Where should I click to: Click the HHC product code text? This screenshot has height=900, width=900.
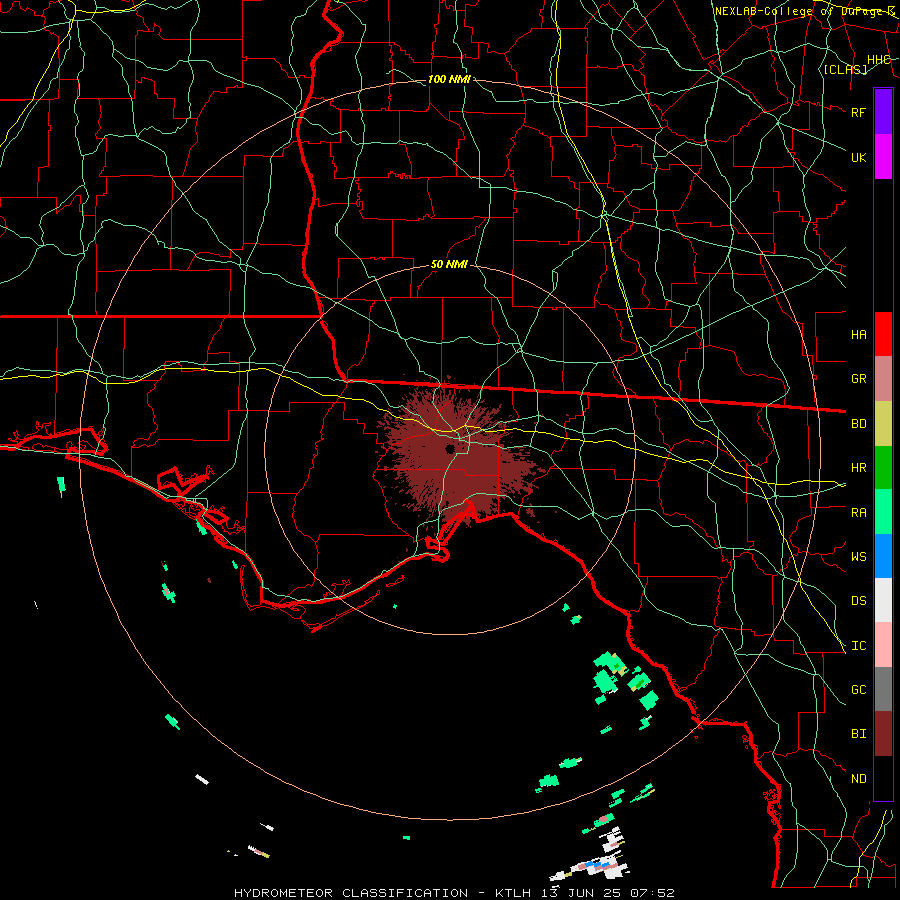coord(878,60)
